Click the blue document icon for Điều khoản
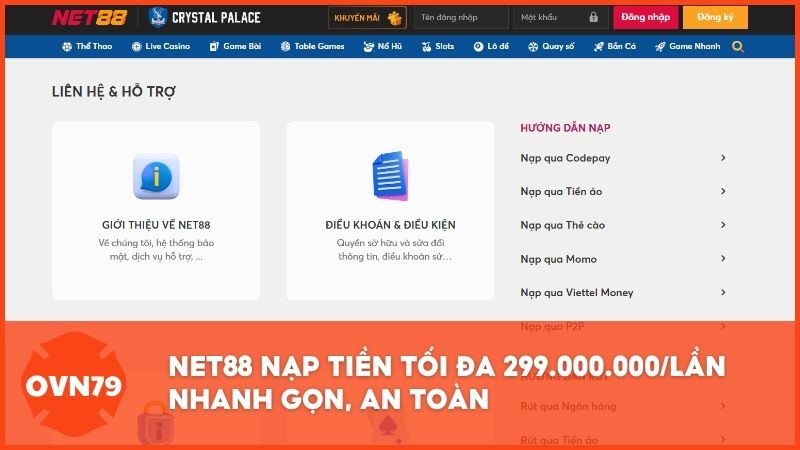This screenshot has width=800, height=450. 390,176
